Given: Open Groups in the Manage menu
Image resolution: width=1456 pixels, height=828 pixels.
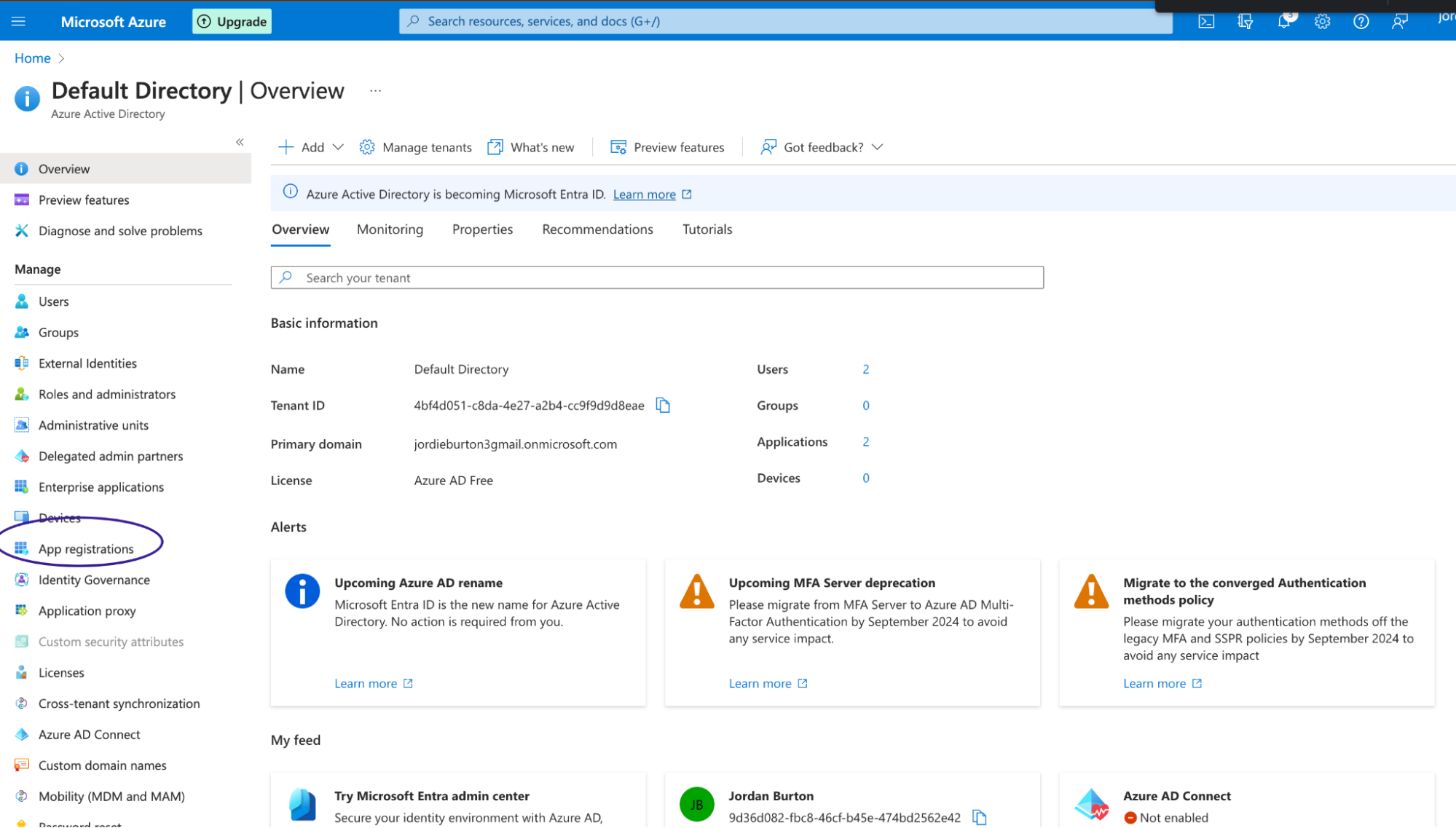Looking at the screenshot, I should click(x=58, y=333).
